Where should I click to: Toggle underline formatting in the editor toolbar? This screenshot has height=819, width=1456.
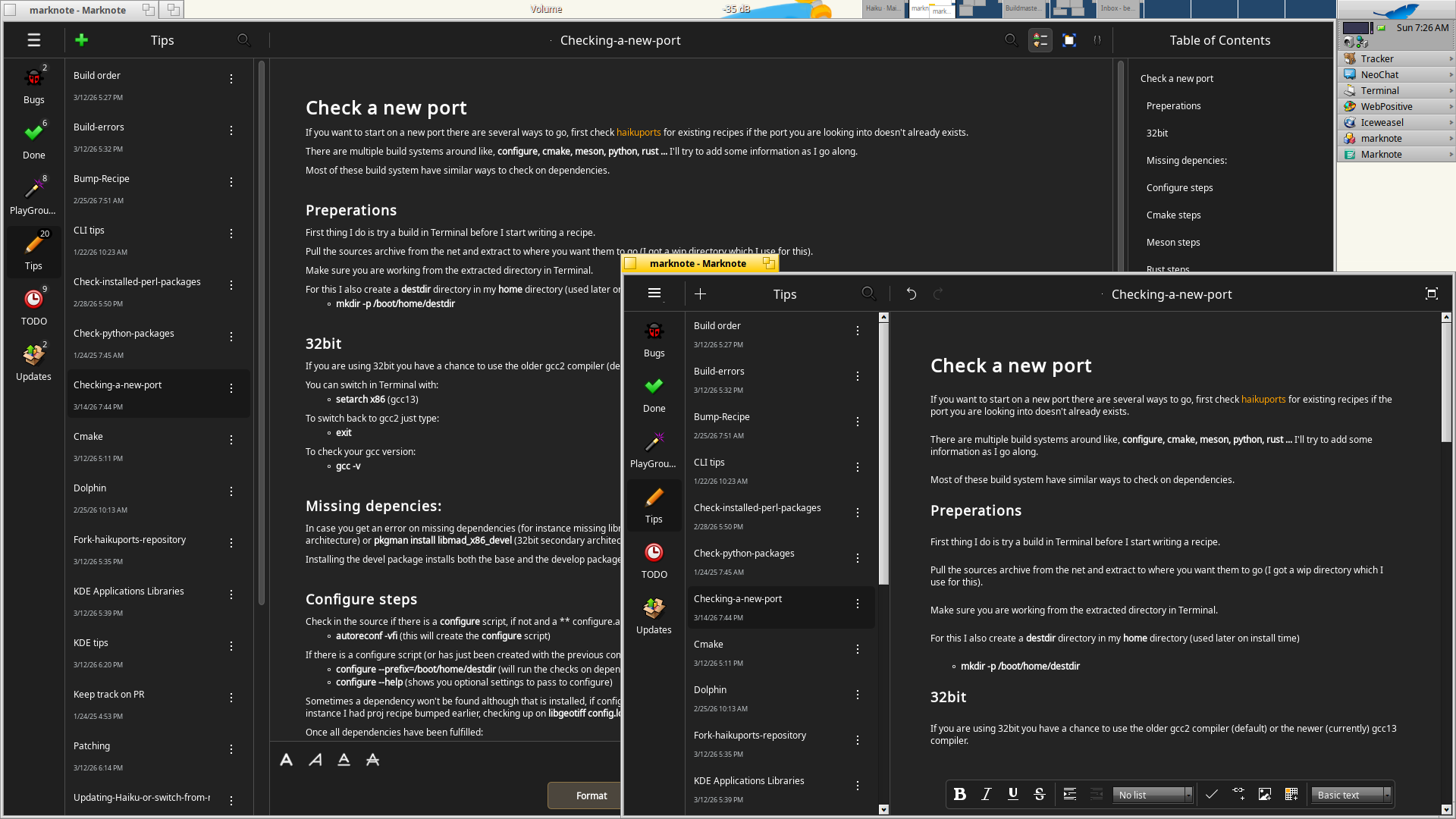click(x=1012, y=794)
